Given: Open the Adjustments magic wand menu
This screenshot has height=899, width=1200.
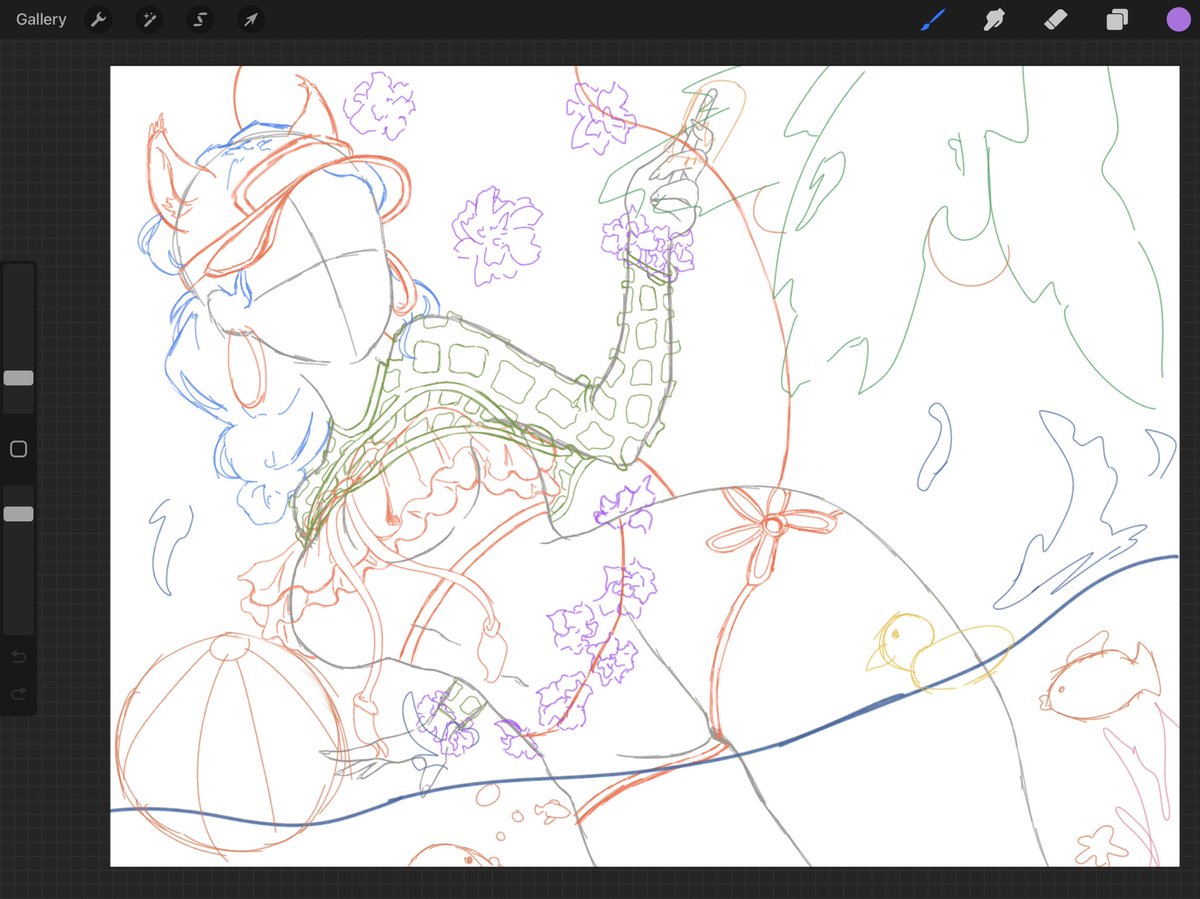Looking at the screenshot, I should pyautogui.click(x=149, y=19).
